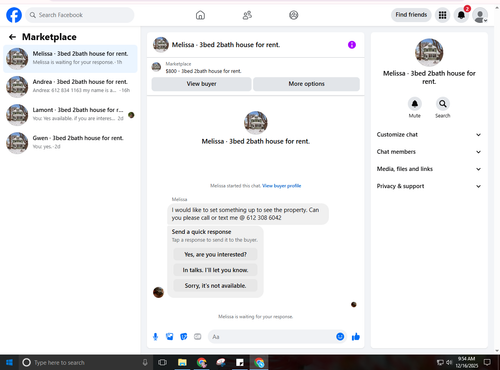Record a voice clip microphone icon
Viewport: 500px width, 370px height.
point(155,337)
